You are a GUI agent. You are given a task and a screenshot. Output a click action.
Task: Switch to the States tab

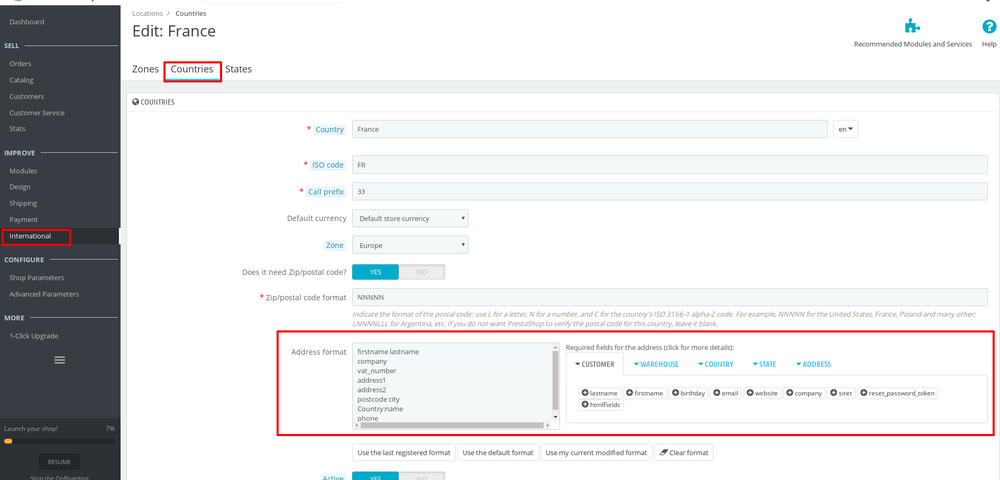click(x=239, y=69)
